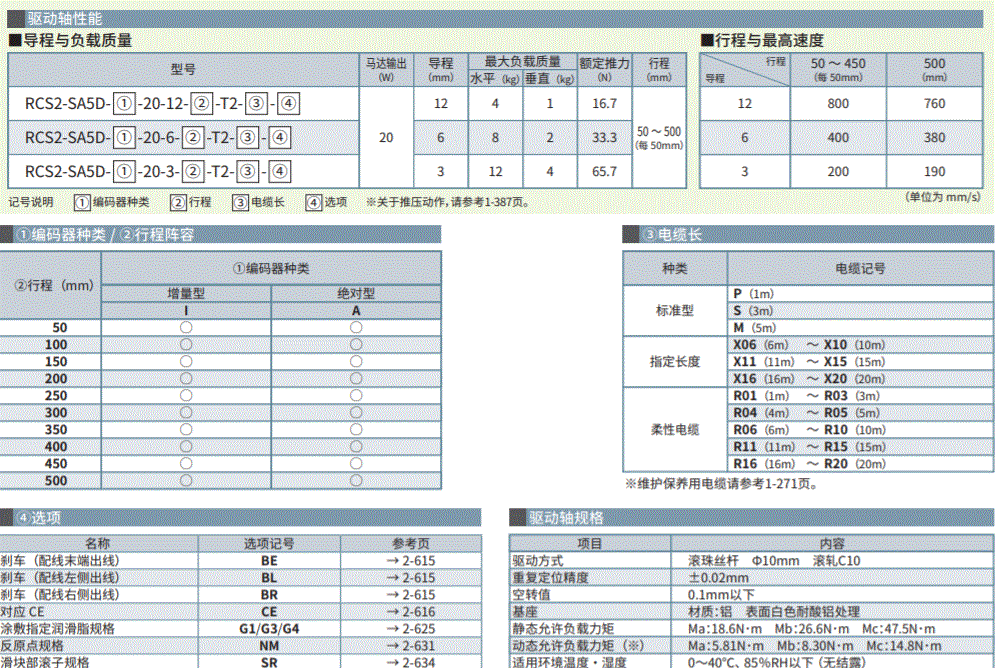The image size is (995, 668).
Task: Select max speed value 760
Action: tap(934, 103)
